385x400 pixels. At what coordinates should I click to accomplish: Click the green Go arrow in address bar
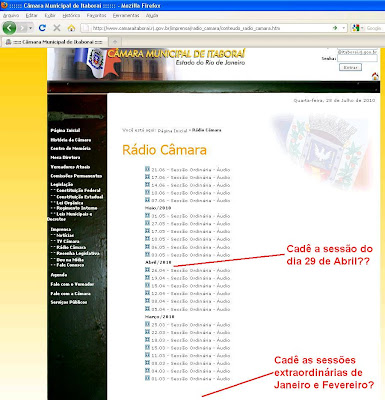[x=335, y=28]
